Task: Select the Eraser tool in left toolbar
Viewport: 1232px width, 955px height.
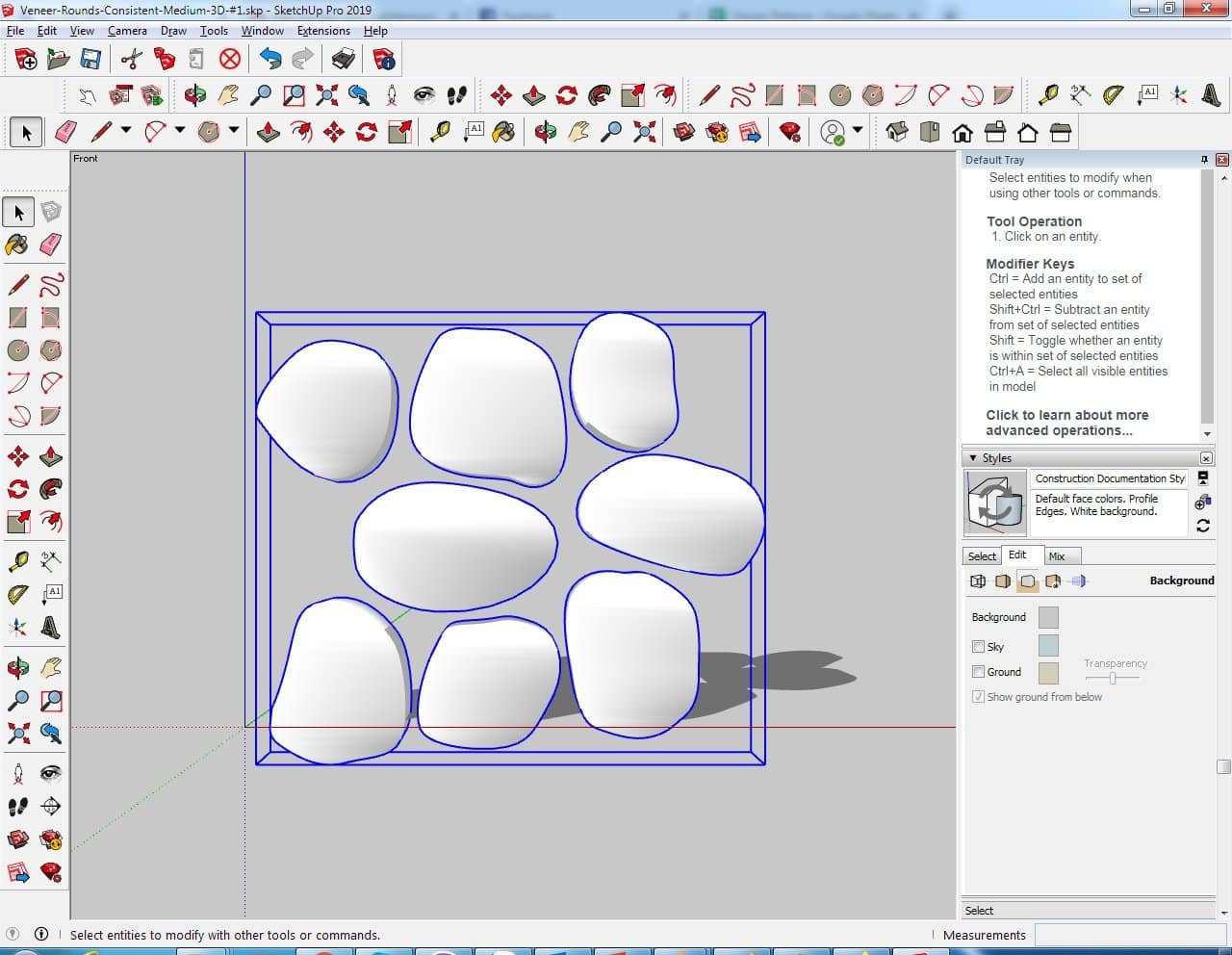Action: 51,245
